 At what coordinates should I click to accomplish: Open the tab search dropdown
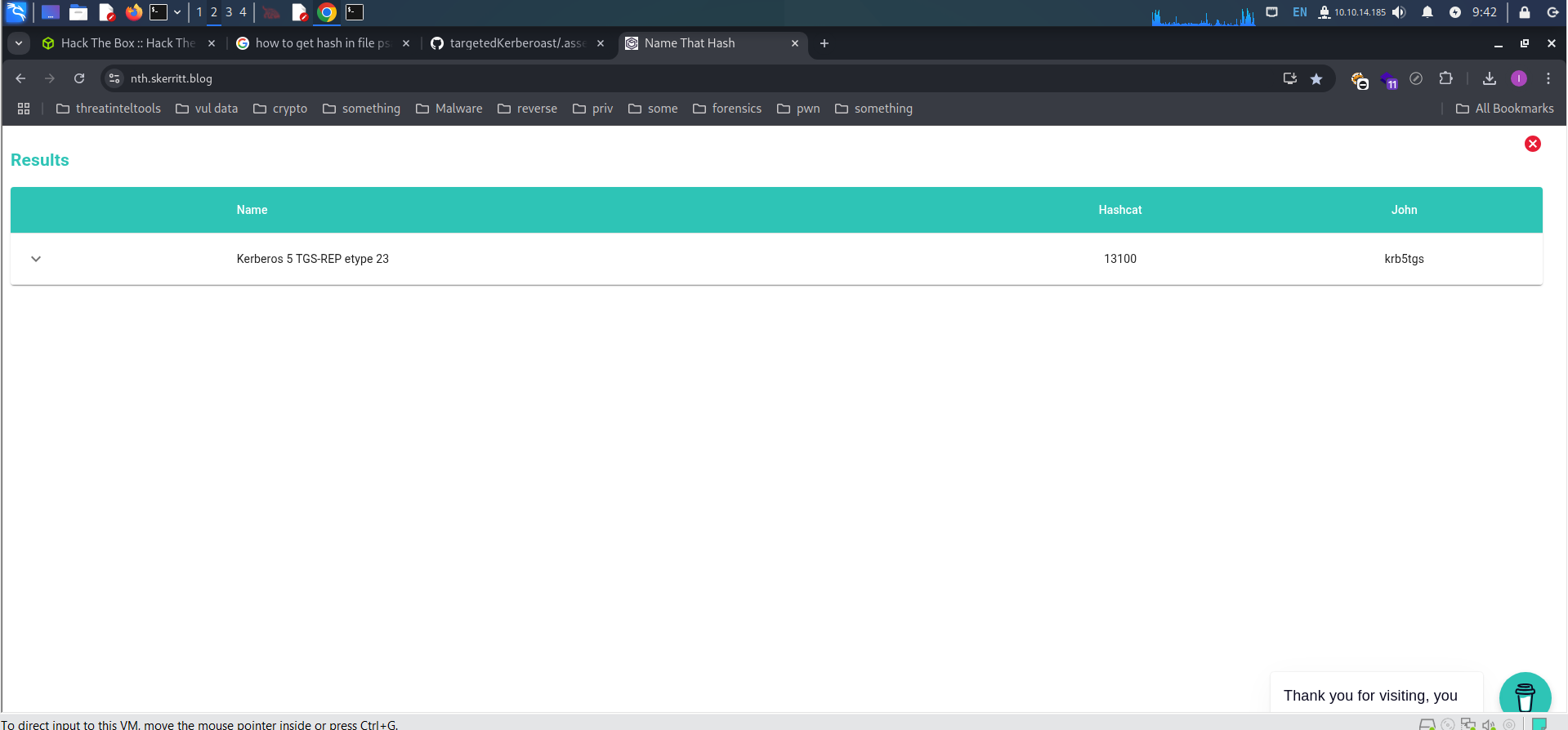click(18, 43)
